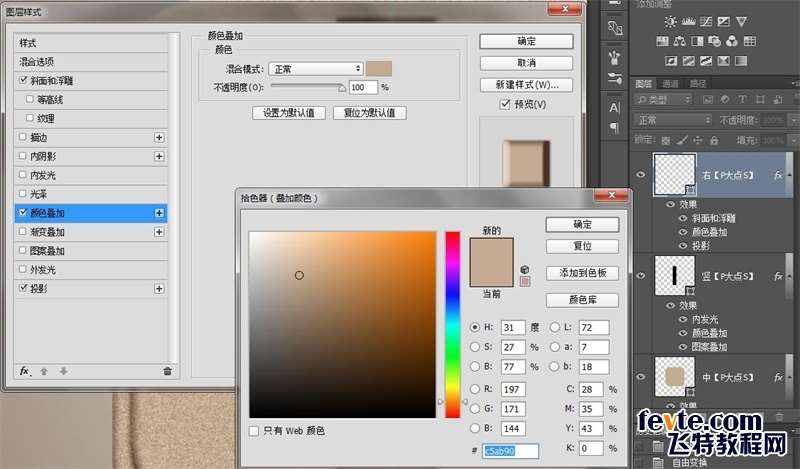This screenshot has width=800, height=469.
Task: Select the 混合选项 row in style list
Action: pos(91,62)
